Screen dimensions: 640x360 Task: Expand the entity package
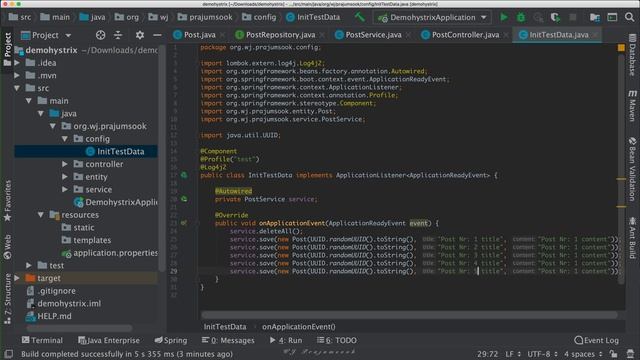(64, 177)
